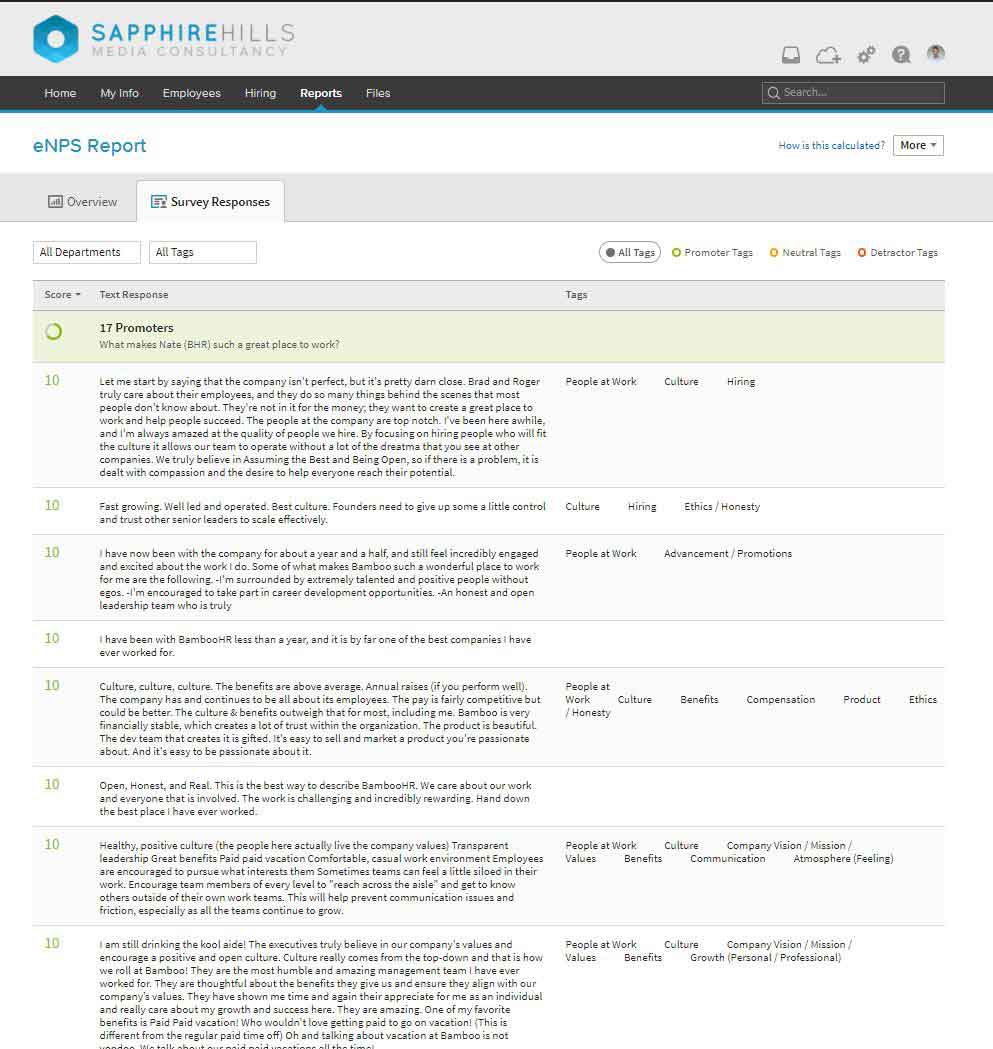The width and height of the screenshot is (993, 1049).
Task: Click the cloud add icon
Action: coord(828,55)
